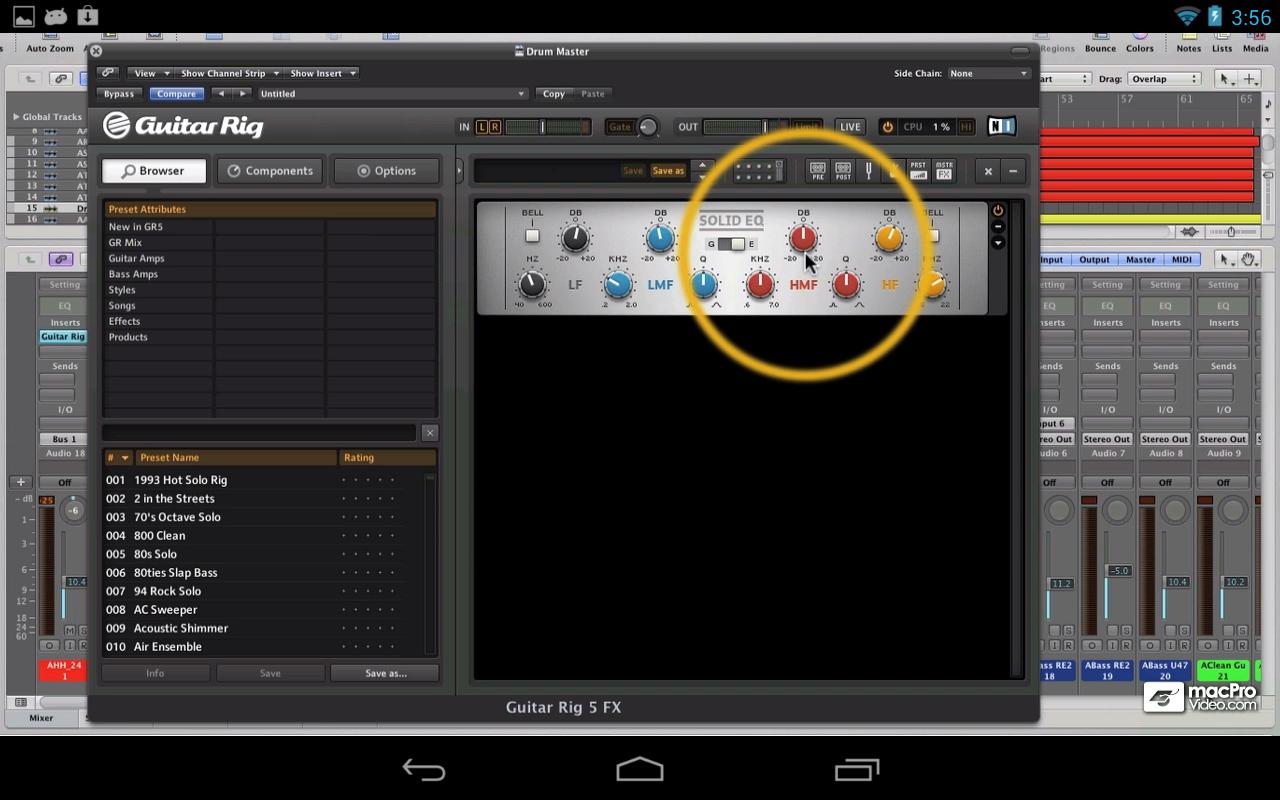Toggle Solid EQ module power icon

coord(998,211)
